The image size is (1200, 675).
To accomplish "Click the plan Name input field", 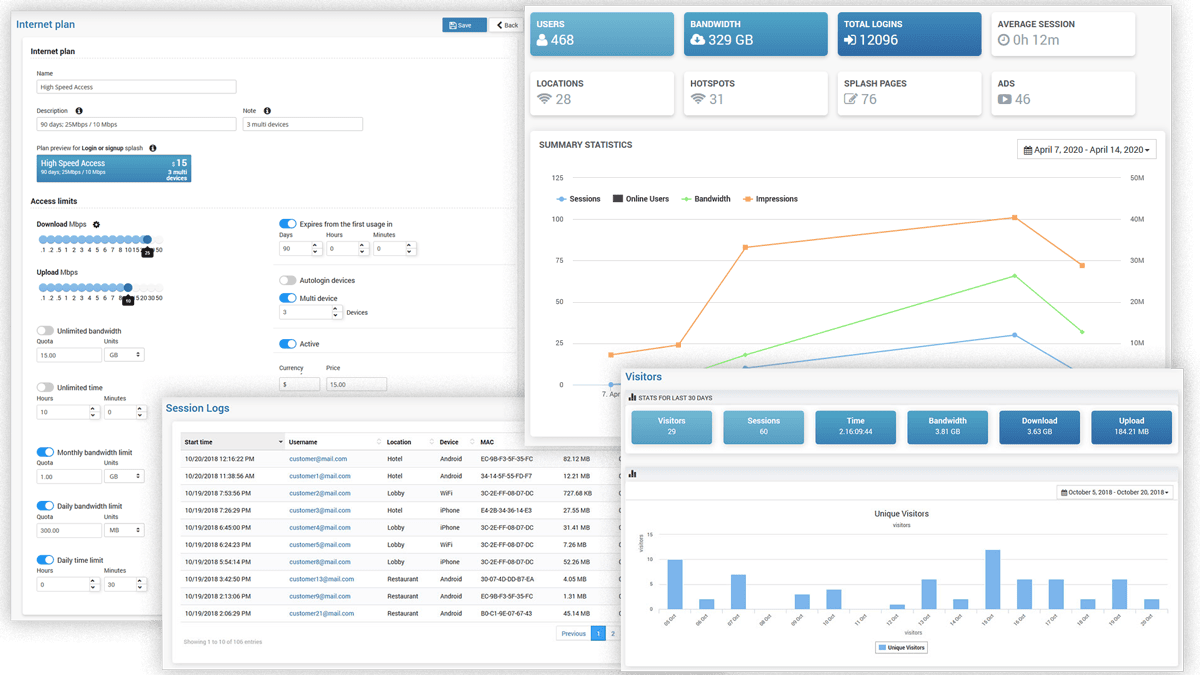I will [x=136, y=87].
